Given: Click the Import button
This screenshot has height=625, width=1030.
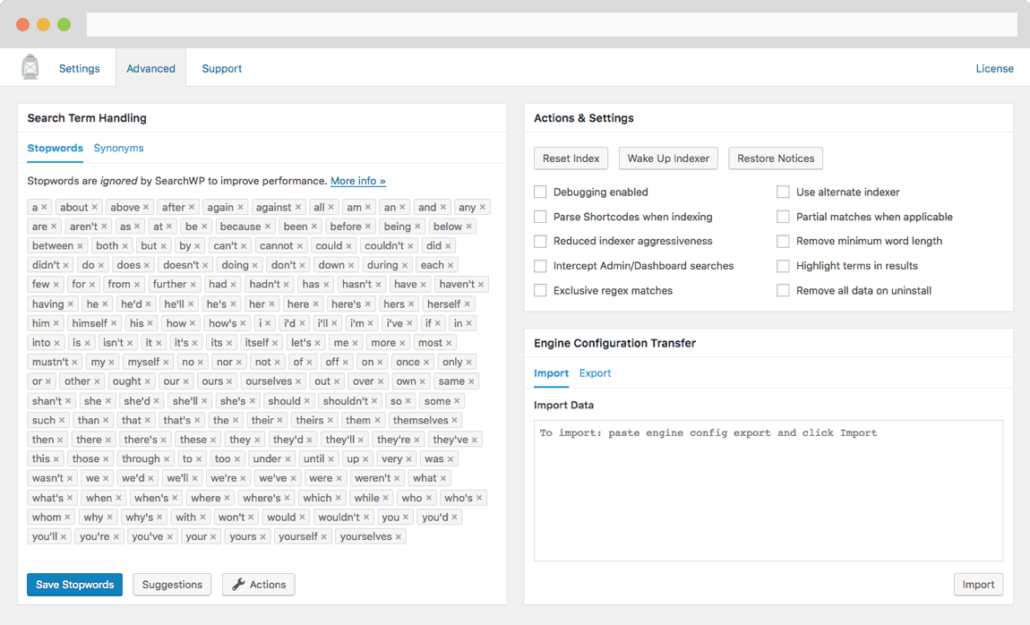Looking at the screenshot, I should point(978,584).
